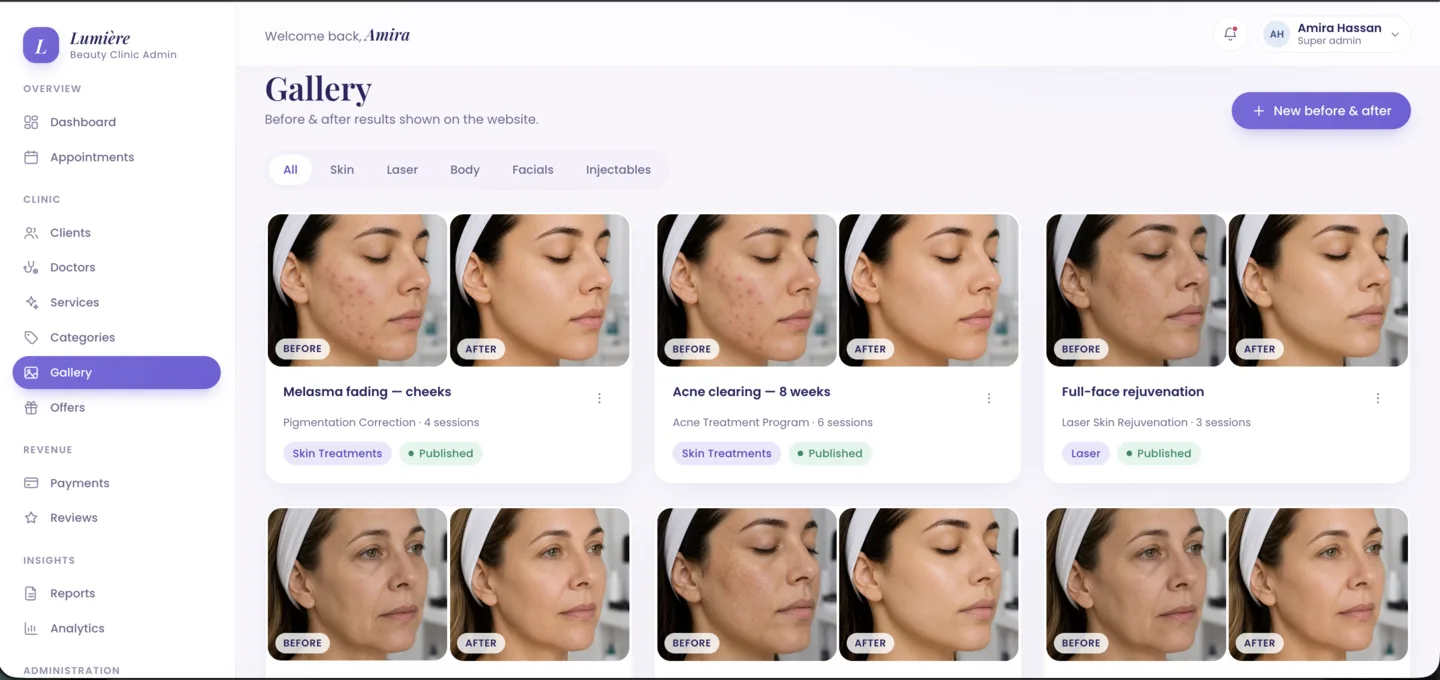Open options menu for Acne clearing card
The image size is (1440, 680).
point(988,398)
